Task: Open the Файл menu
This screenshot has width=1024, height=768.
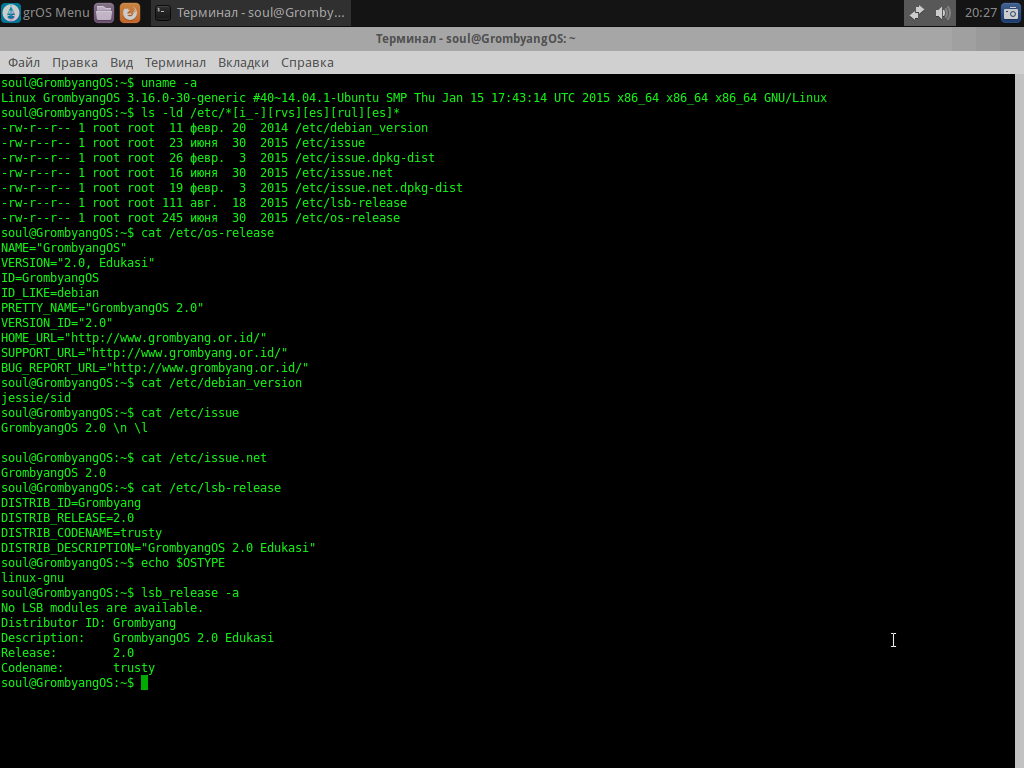Action: 24,63
